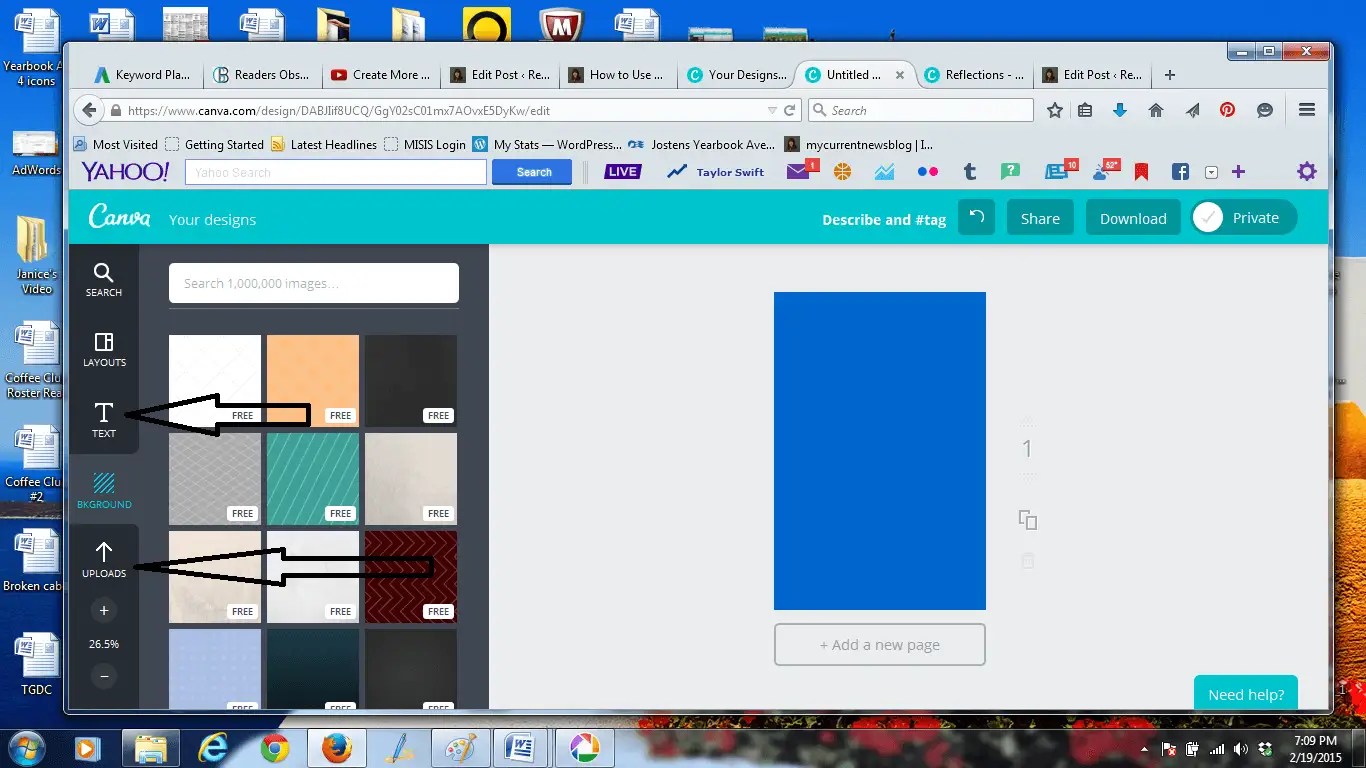Open Firefox downloads arrow
The width and height of the screenshot is (1366, 768).
[x=1120, y=111]
